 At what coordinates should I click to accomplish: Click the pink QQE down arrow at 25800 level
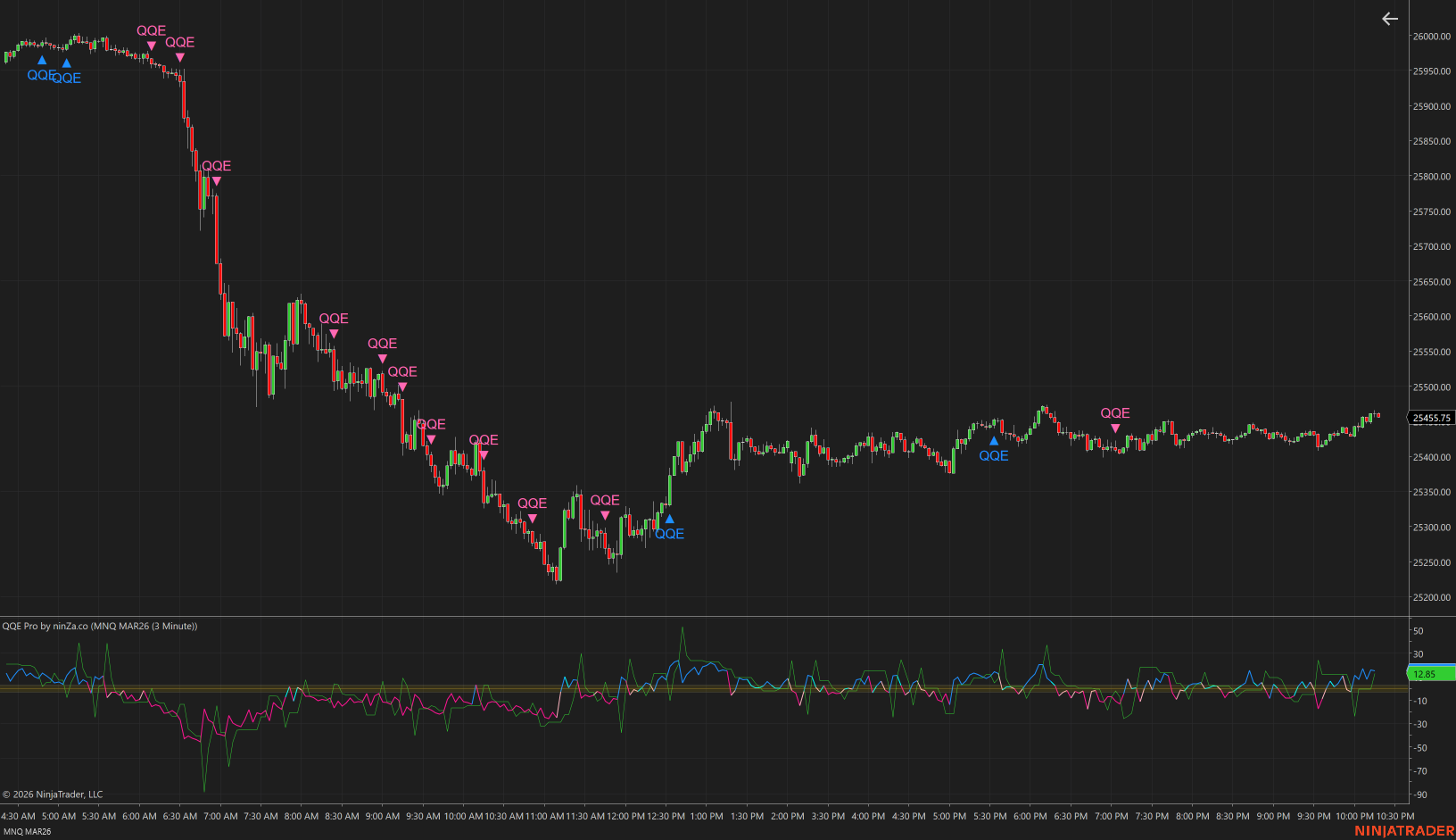point(216,181)
